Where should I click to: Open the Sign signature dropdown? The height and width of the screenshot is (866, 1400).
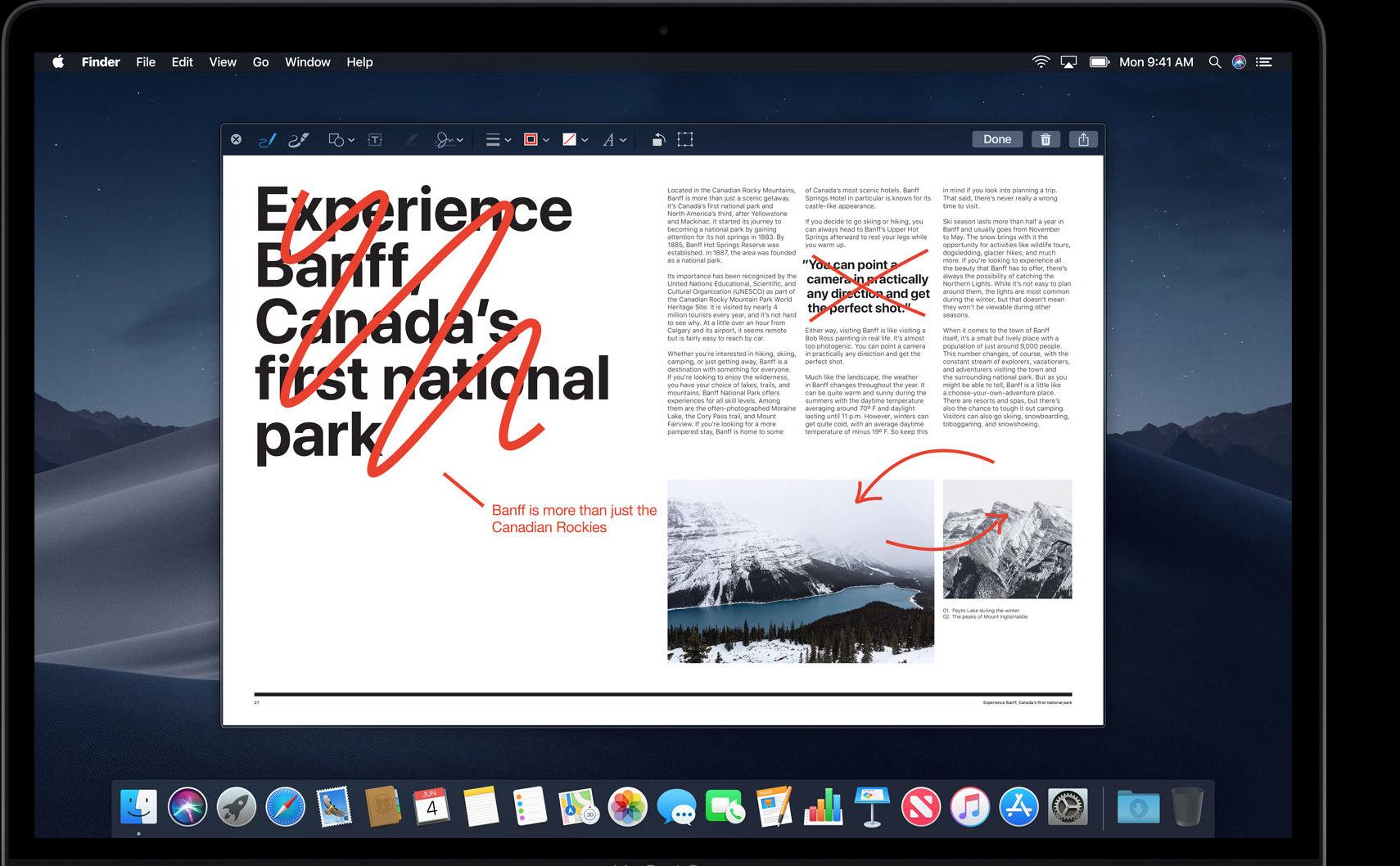[x=449, y=140]
